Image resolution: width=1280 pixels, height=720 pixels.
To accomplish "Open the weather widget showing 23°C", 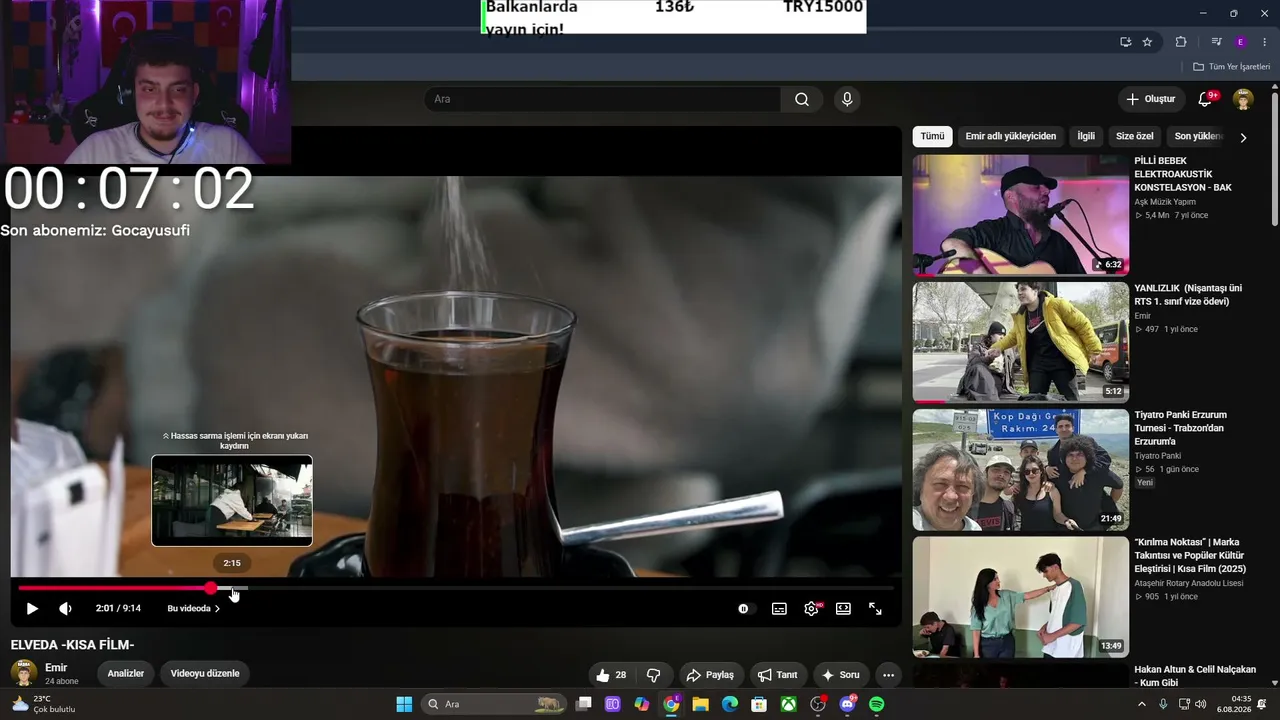I will tap(42, 704).
